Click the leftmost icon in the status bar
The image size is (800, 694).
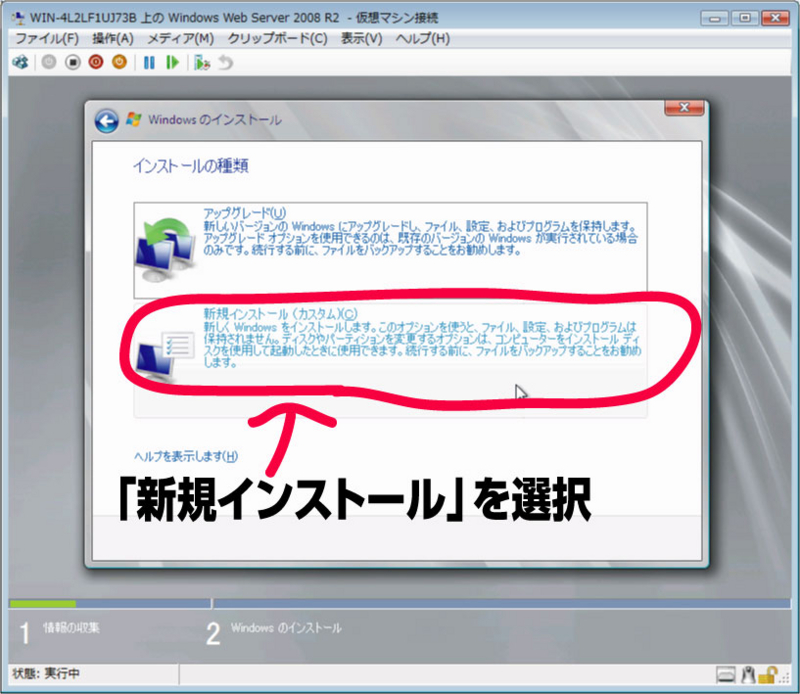pos(726,675)
